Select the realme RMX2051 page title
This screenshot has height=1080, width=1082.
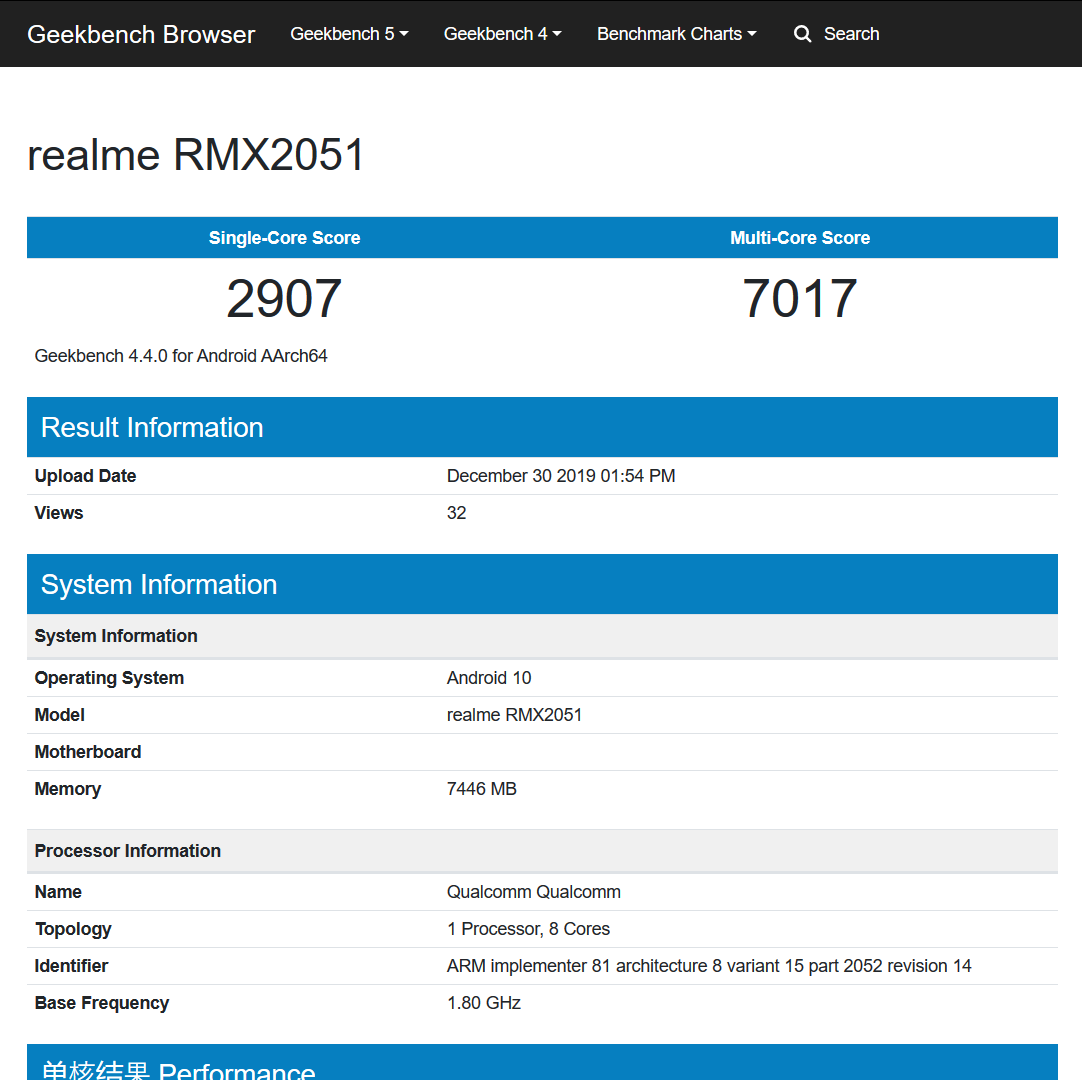(x=195, y=155)
